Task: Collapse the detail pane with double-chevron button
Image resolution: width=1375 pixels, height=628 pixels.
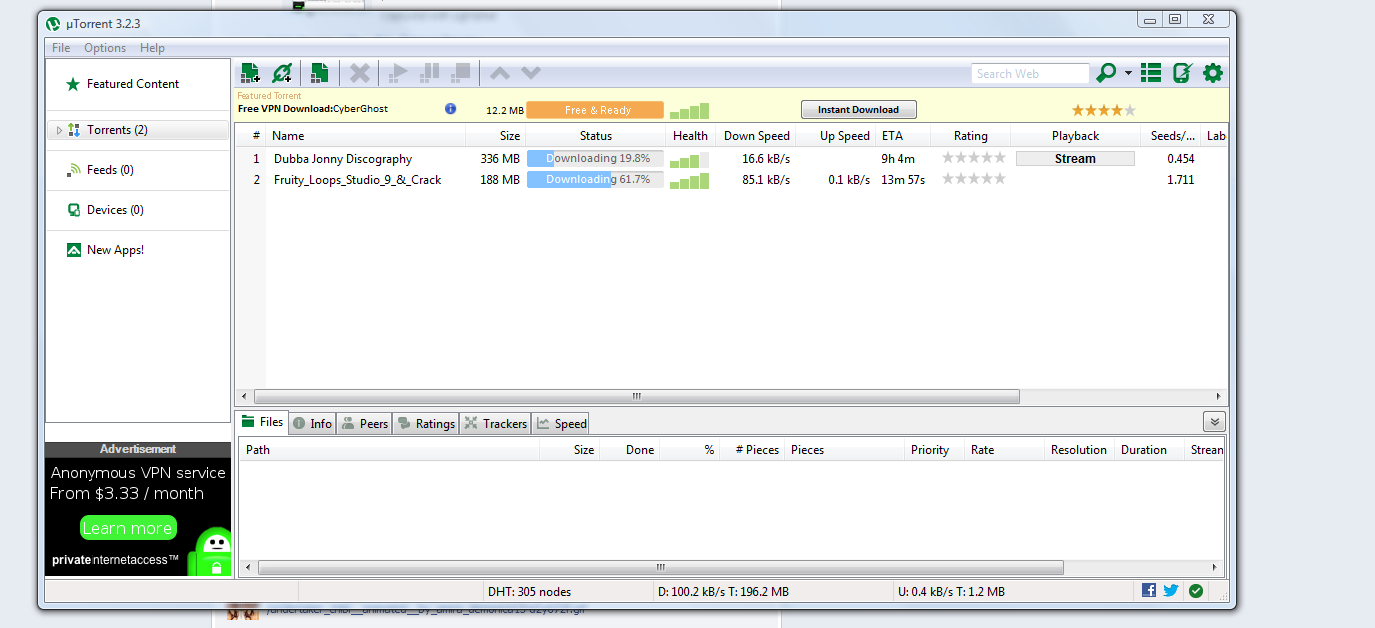Action: tap(1214, 422)
